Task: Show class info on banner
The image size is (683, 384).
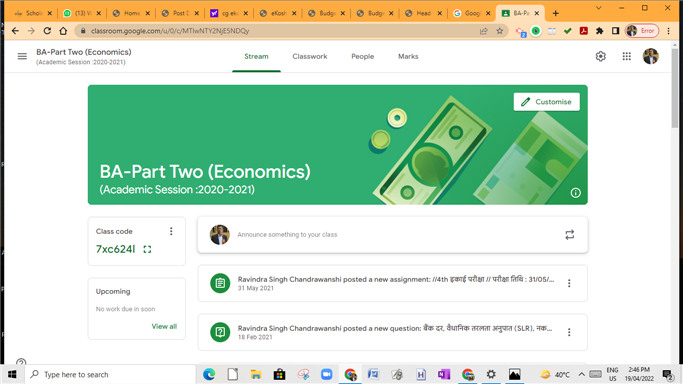Action: click(x=575, y=193)
